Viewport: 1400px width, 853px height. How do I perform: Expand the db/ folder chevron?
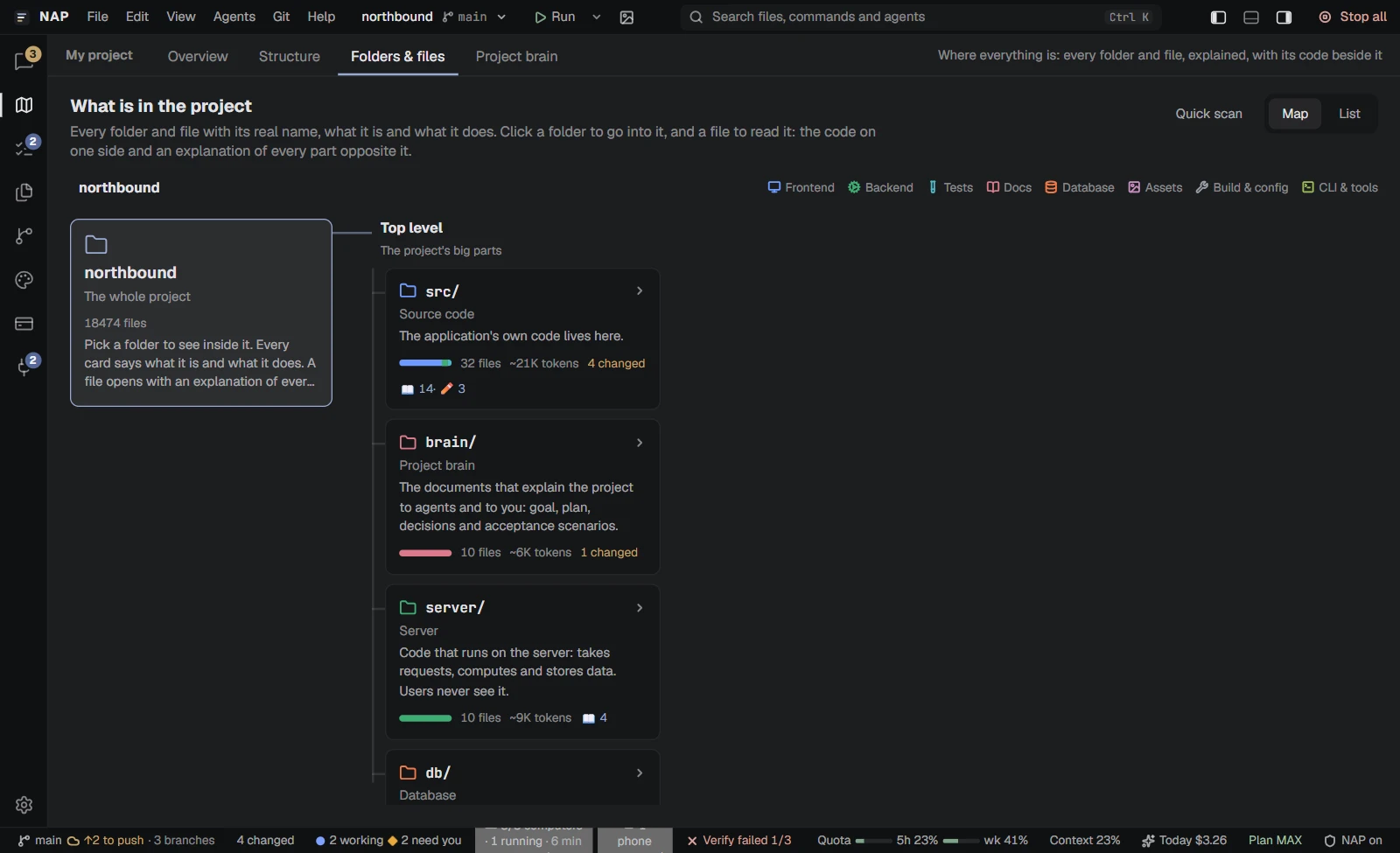coord(640,773)
